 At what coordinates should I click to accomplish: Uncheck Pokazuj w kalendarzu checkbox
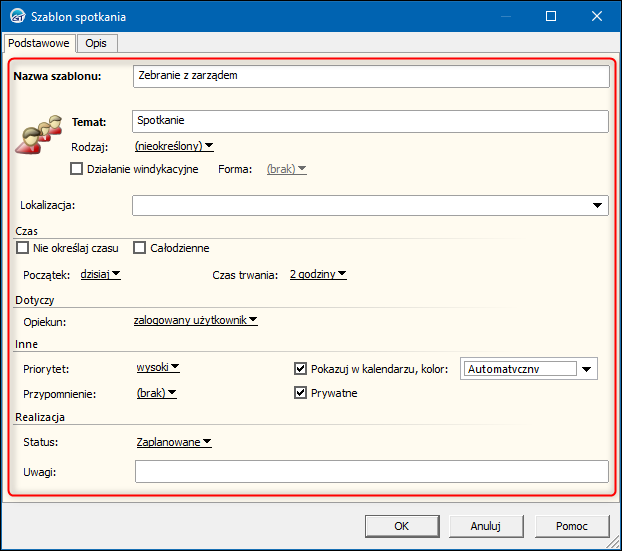[300, 369]
